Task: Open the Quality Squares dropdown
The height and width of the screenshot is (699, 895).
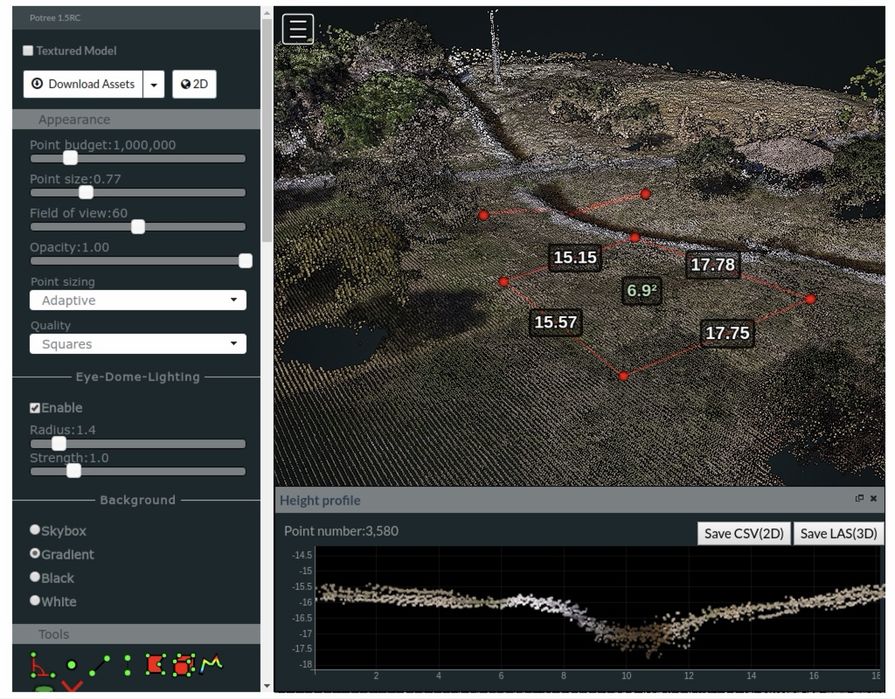Action: click(x=138, y=344)
